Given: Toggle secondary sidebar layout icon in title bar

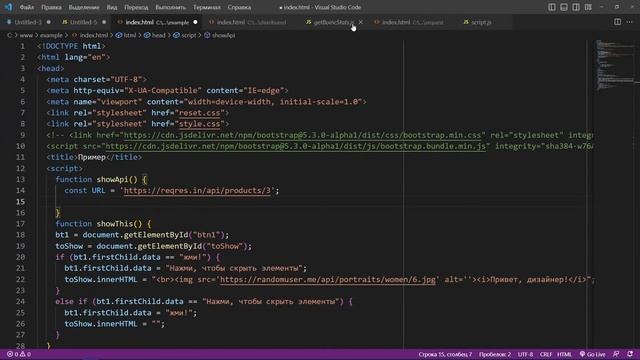Looking at the screenshot, I should point(576,7).
